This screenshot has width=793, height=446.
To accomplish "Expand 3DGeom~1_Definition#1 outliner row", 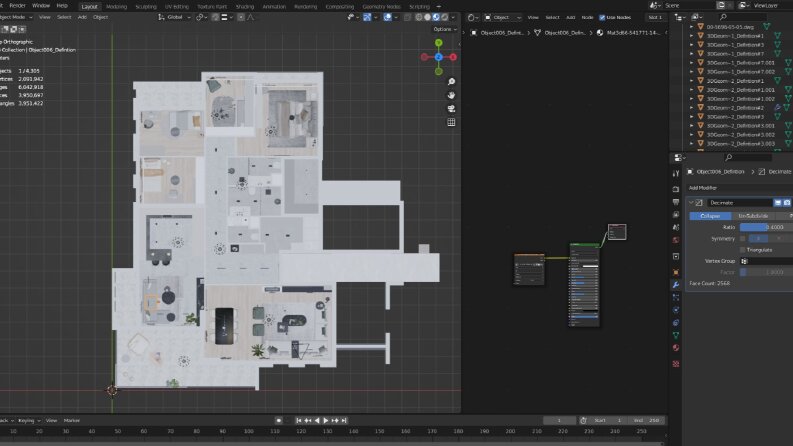I will point(691,36).
